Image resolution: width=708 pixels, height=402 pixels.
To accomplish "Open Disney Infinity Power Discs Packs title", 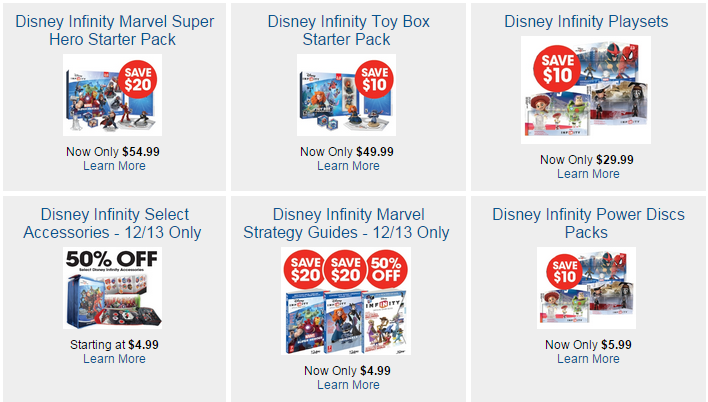I will (x=586, y=223).
